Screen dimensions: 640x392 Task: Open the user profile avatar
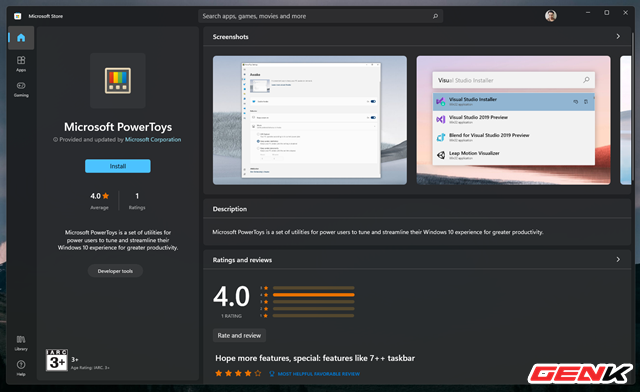tap(551, 16)
